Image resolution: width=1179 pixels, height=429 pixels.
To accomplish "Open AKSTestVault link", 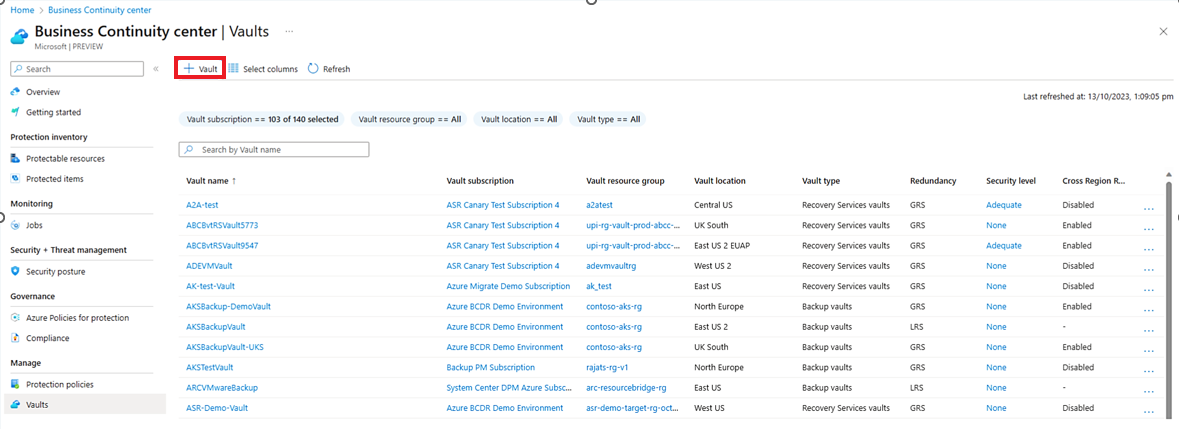I will coord(209,367).
